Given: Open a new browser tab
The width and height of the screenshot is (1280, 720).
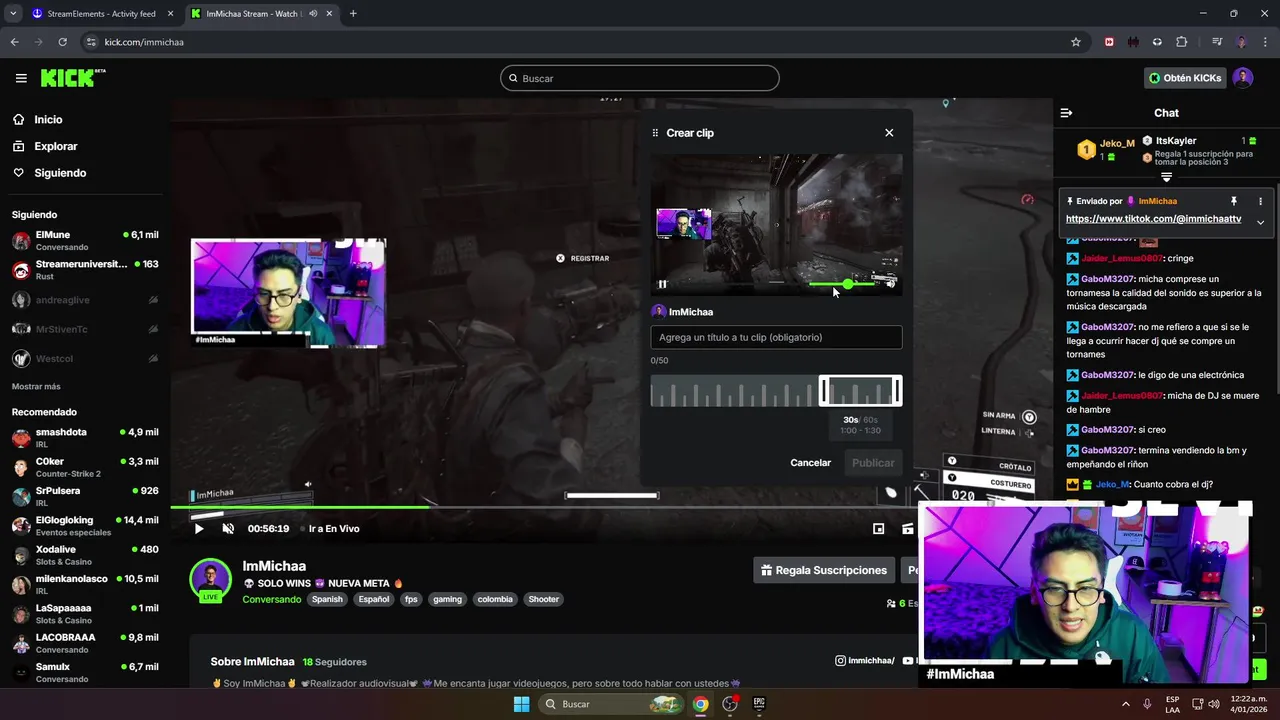Looking at the screenshot, I should (x=353, y=14).
